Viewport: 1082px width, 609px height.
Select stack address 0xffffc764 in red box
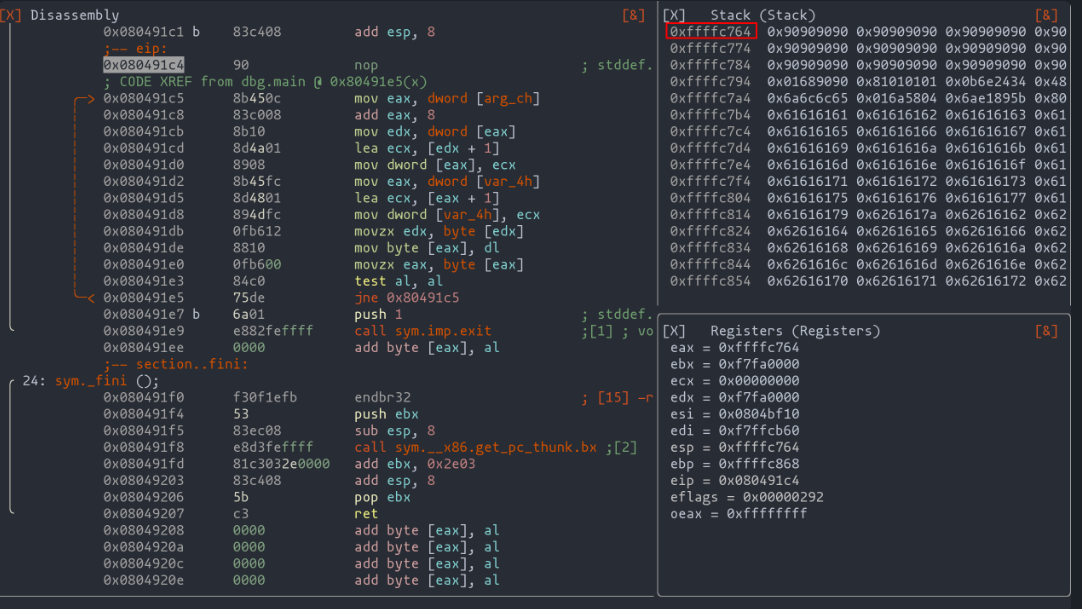(x=711, y=32)
